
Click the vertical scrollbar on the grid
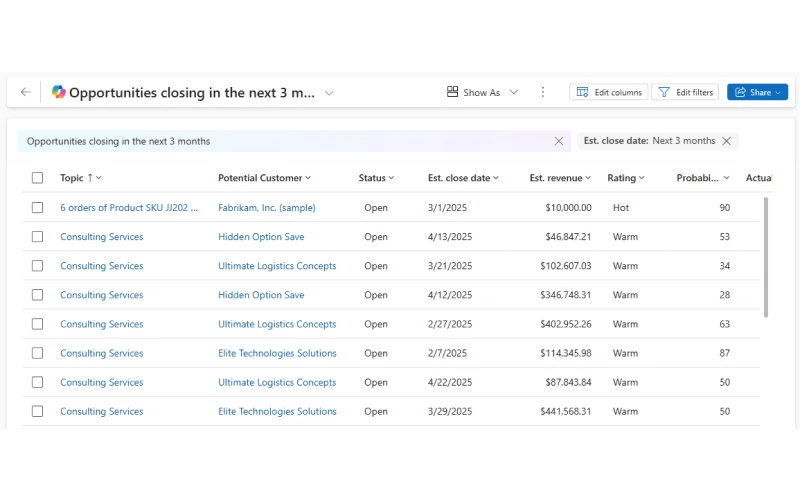click(x=767, y=256)
